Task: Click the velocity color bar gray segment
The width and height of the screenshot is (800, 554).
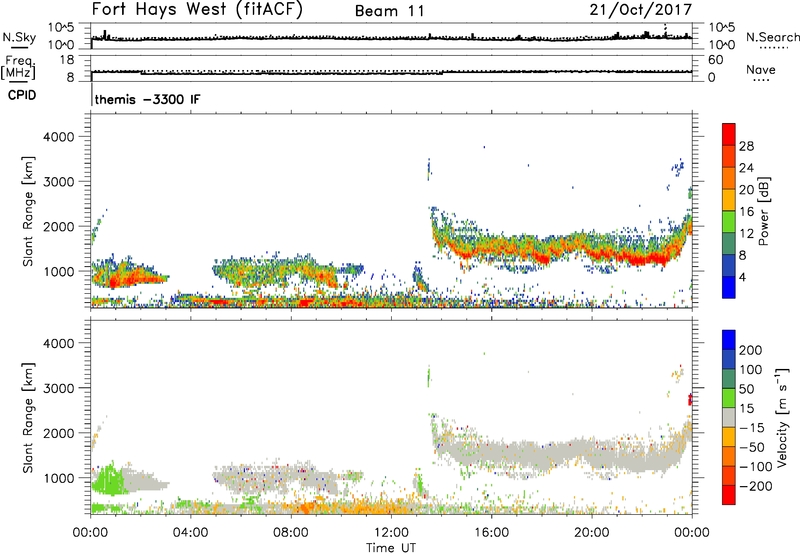Action: (729, 418)
